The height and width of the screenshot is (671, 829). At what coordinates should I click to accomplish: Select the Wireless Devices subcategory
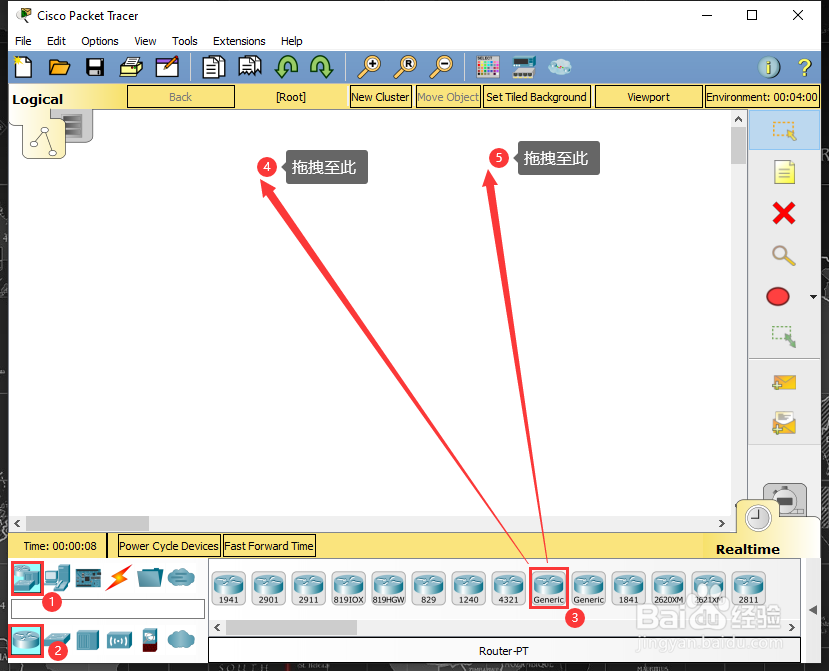(119, 640)
